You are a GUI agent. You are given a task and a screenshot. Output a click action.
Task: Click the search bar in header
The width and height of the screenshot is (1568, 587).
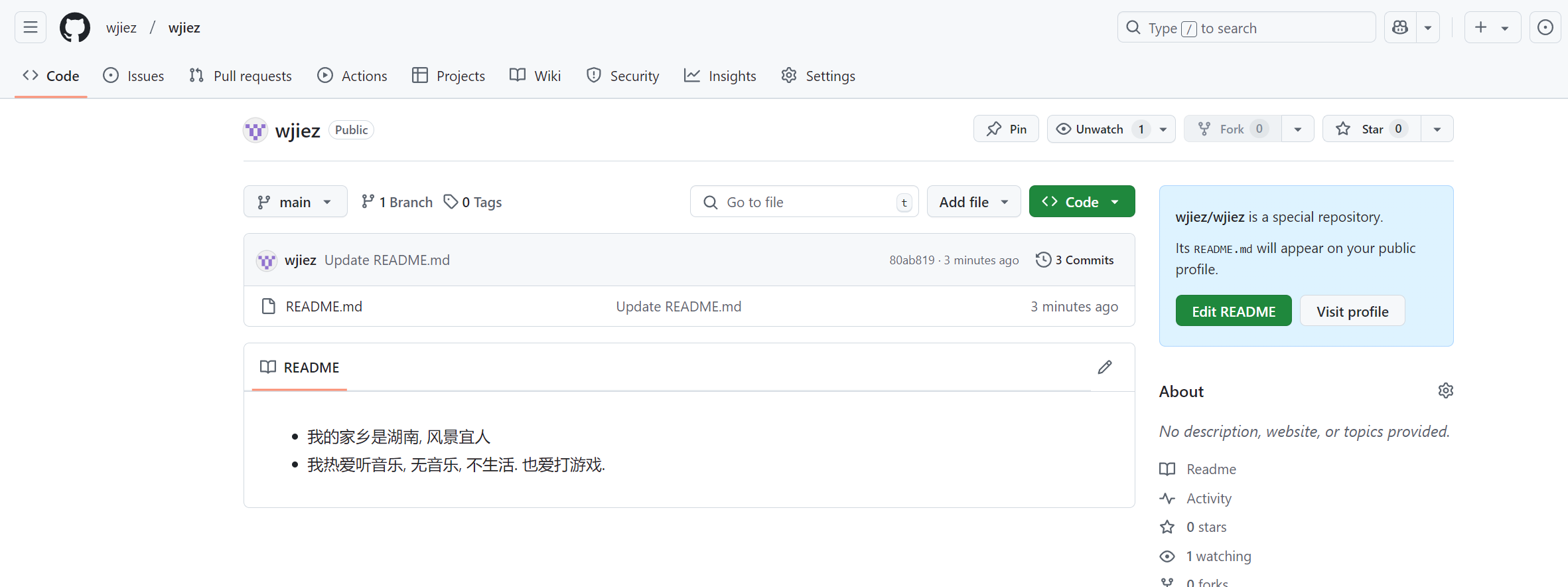pyautogui.click(x=1246, y=27)
